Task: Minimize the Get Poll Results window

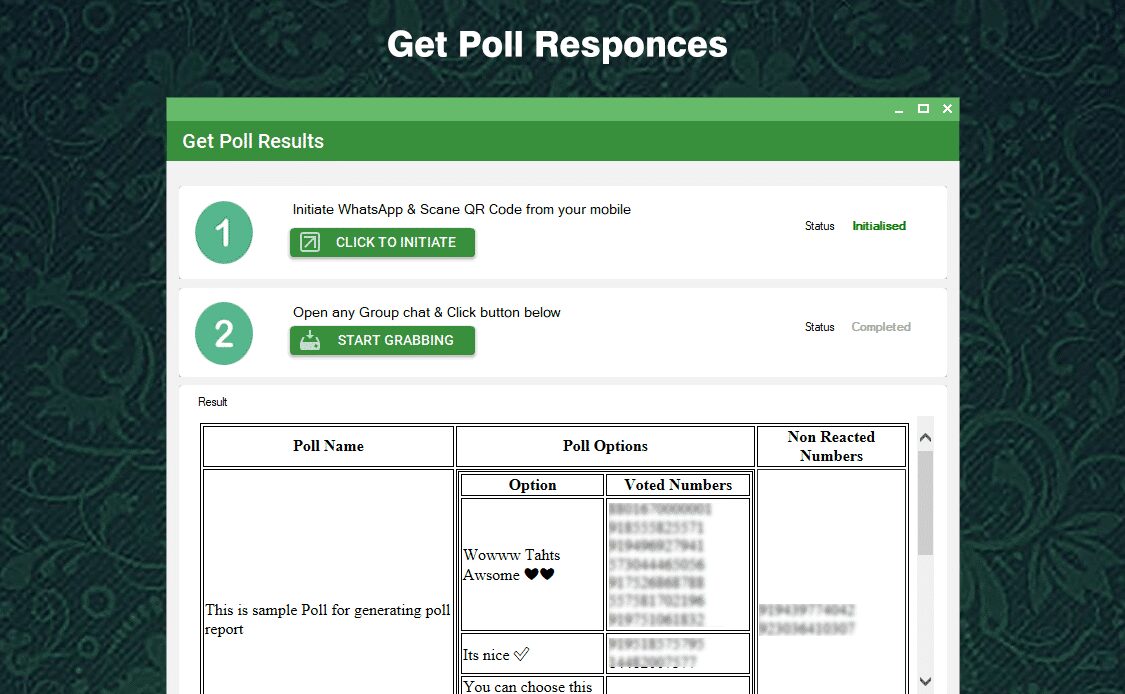Action: coord(899,109)
